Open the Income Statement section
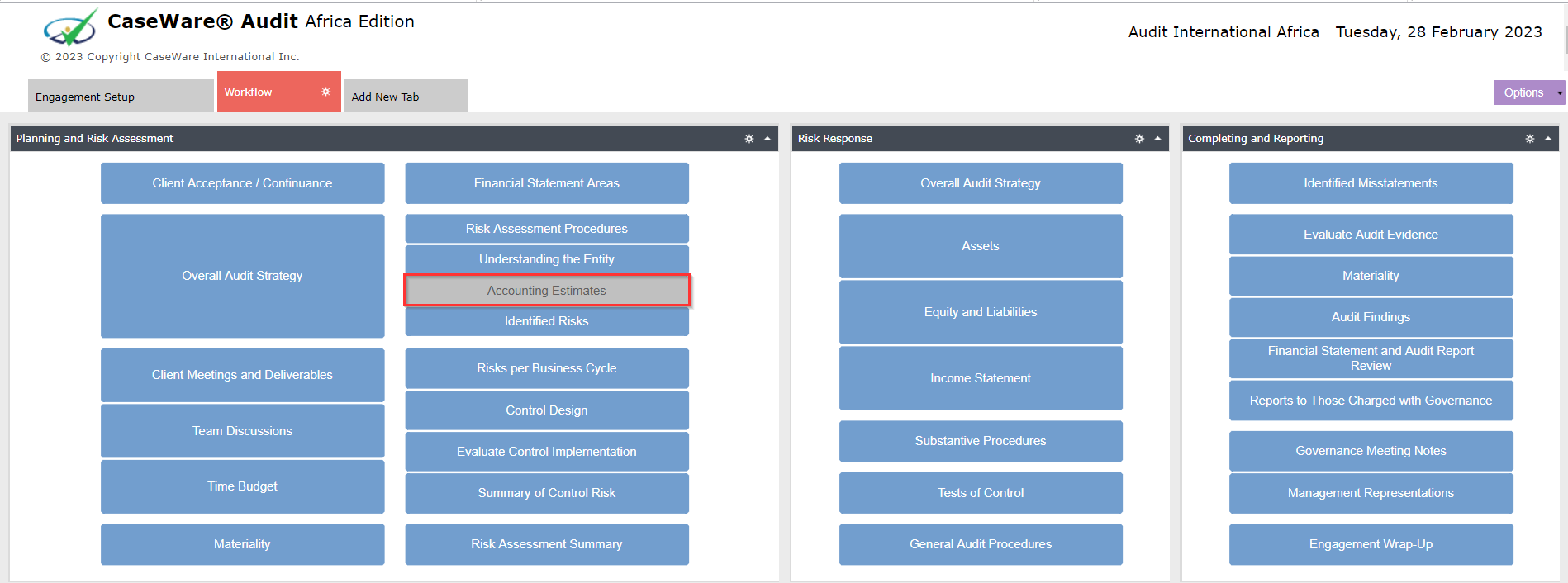1568x583 pixels. pos(981,378)
